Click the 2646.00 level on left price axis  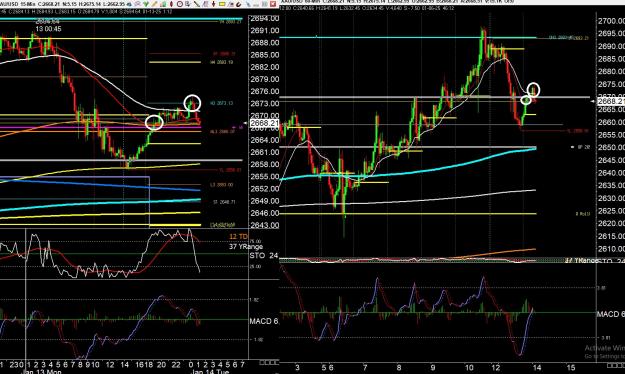click(264, 213)
